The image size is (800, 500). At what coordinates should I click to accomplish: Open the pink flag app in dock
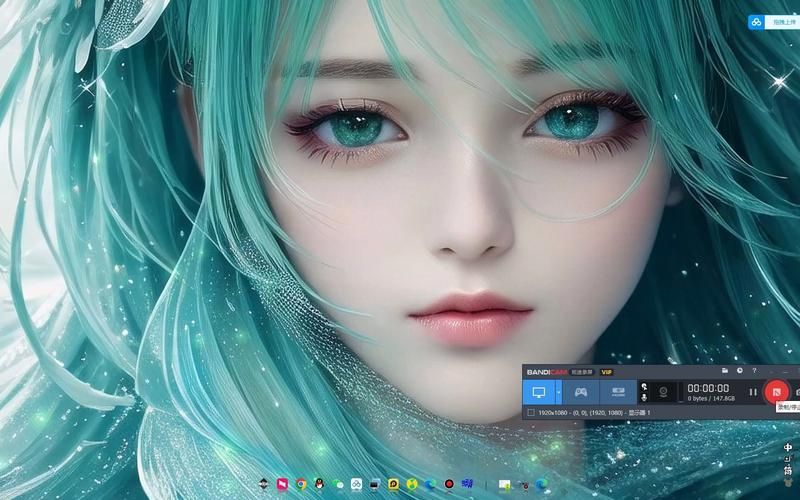pyautogui.click(x=282, y=484)
